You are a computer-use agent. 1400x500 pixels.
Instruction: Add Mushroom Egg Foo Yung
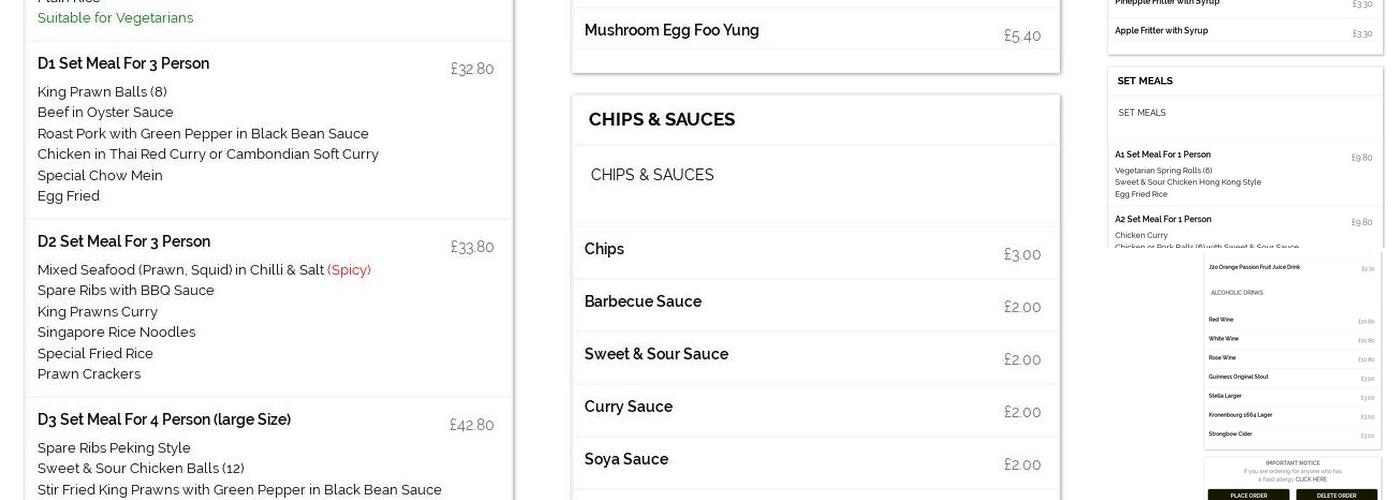click(x=671, y=31)
